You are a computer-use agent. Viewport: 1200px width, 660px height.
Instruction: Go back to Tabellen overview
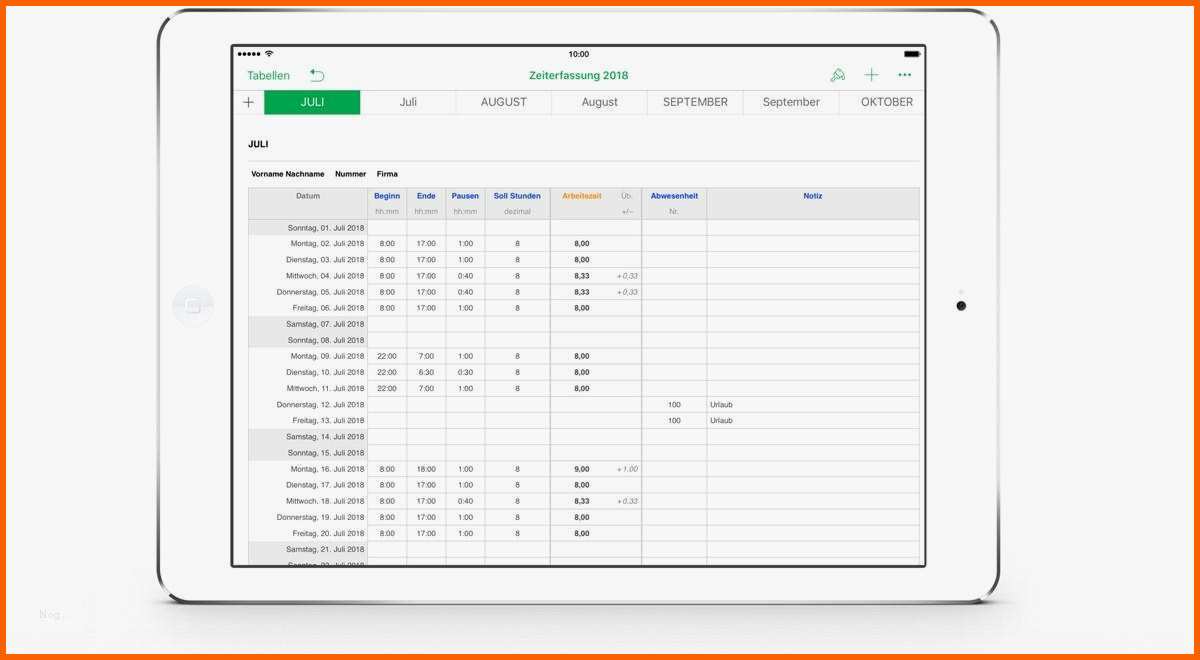pos(269,76)
